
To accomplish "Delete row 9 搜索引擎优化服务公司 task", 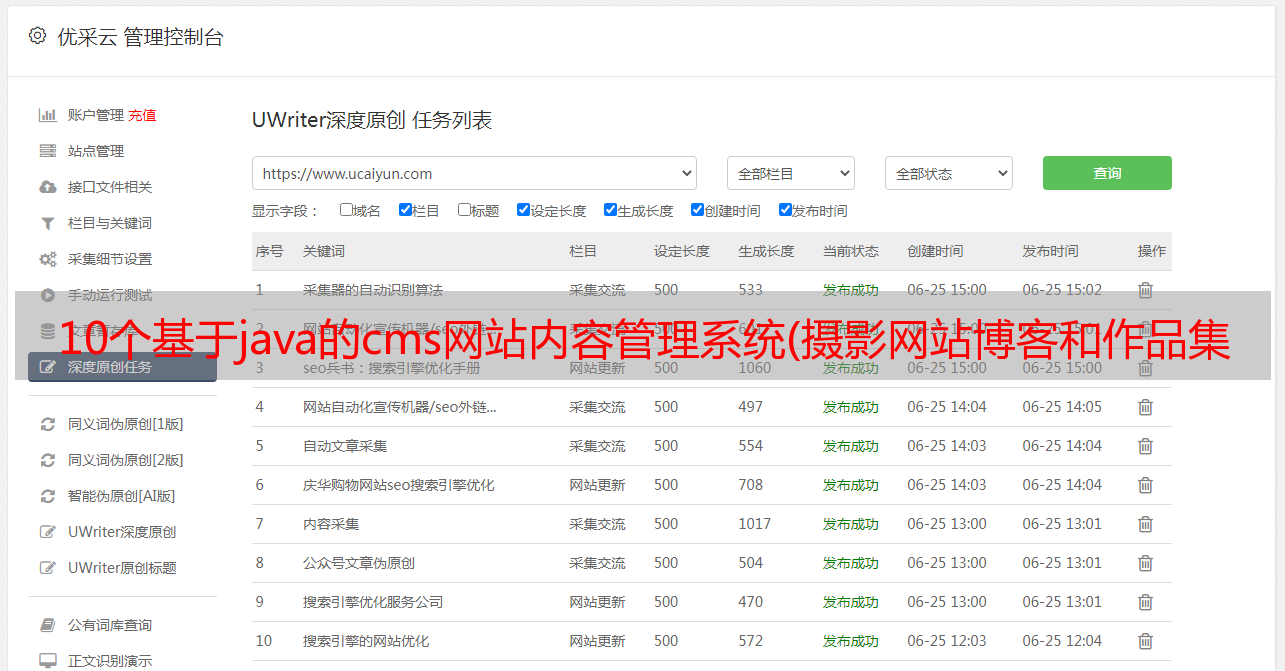I will [1146, 602].
